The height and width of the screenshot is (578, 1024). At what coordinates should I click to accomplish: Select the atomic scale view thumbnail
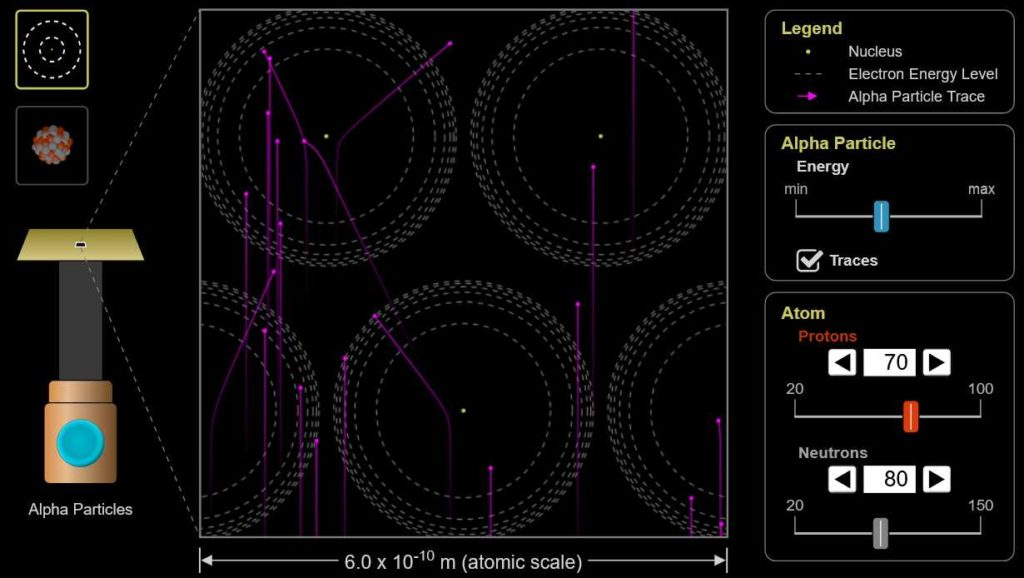[x=52, y=50]
